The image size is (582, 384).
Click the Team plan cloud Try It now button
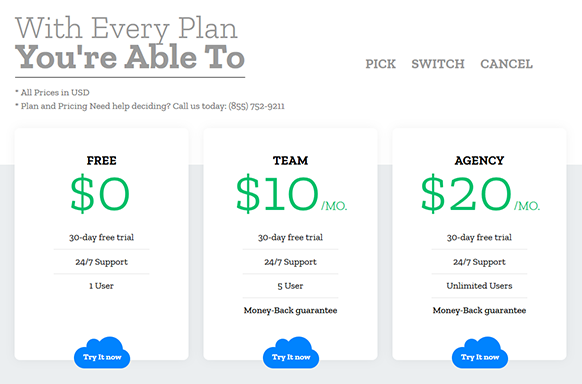point(291,353)
